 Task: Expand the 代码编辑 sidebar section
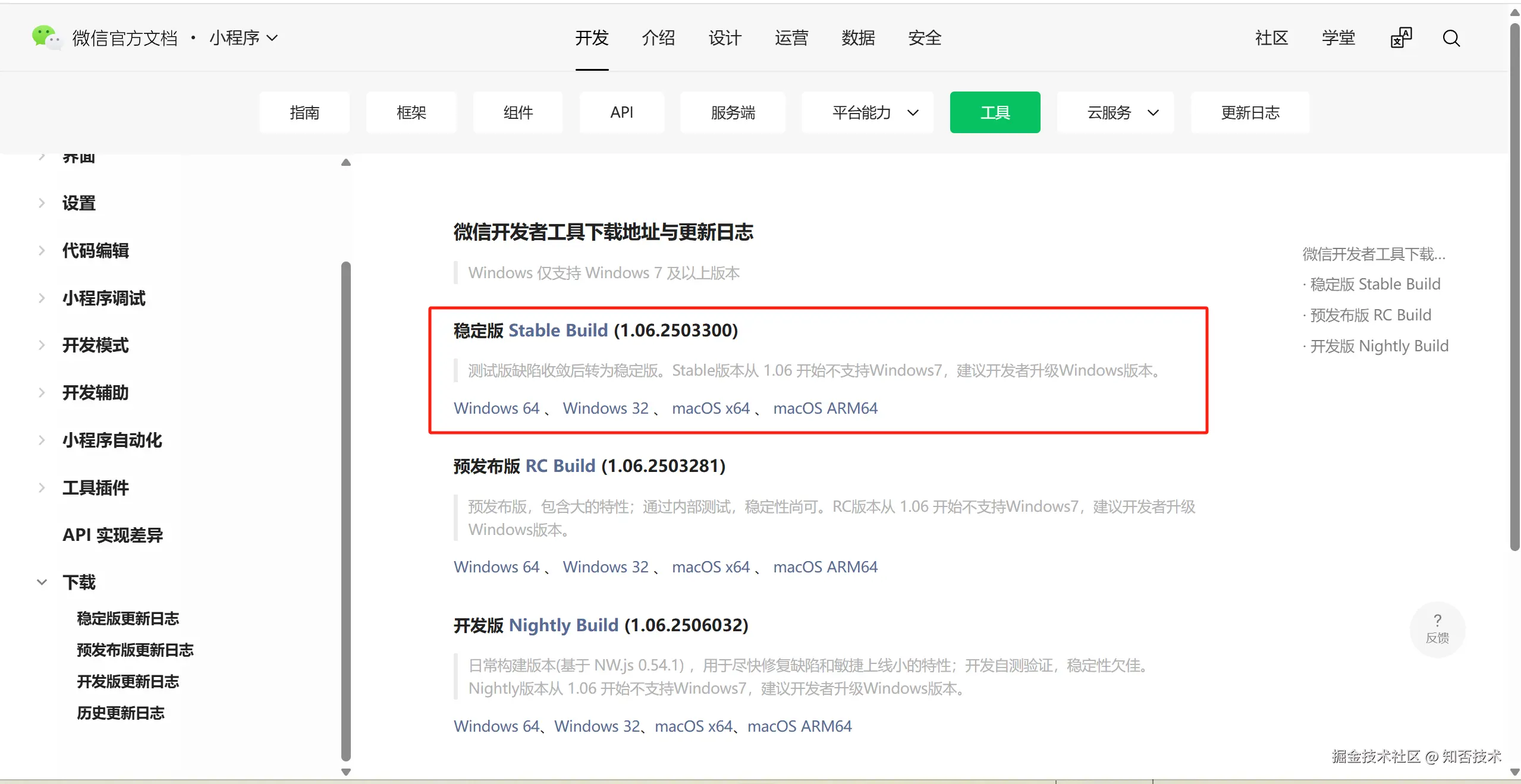coord(95,251)
